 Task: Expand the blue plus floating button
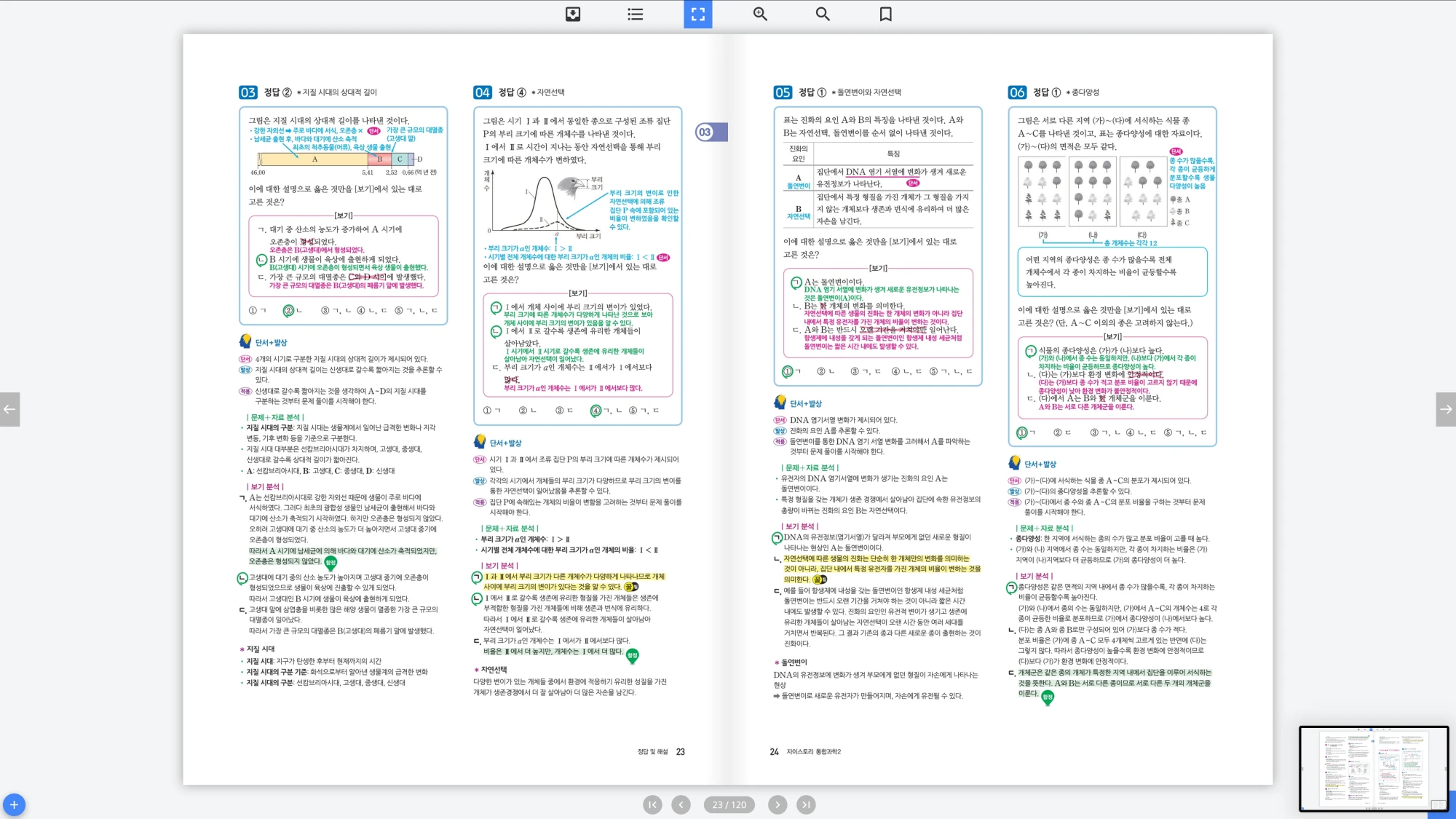point(14,804)
